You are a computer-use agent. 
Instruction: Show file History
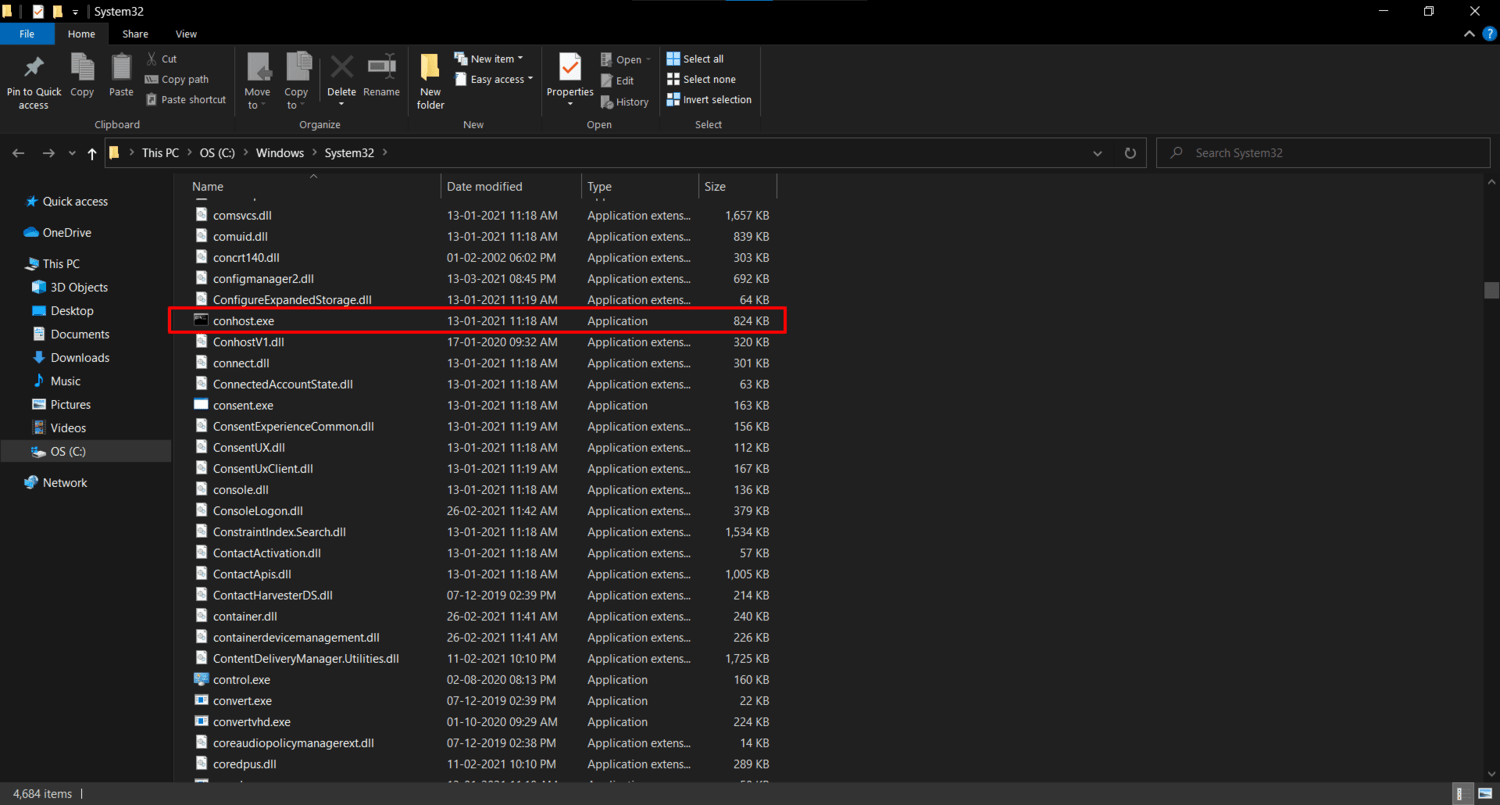pyautogui.click(x=625, y=102)
